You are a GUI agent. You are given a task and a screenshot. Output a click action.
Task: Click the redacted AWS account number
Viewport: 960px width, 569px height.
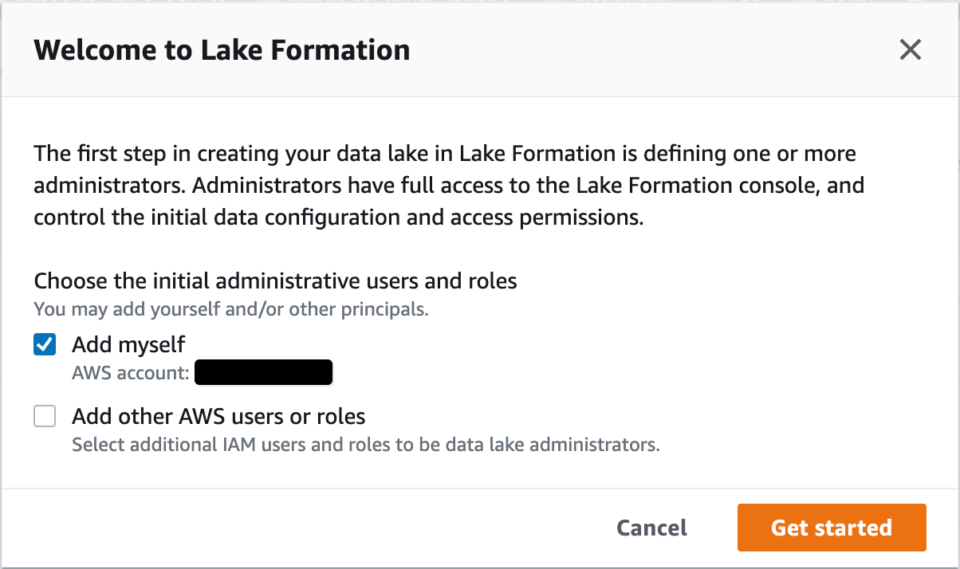pos(264,374)
